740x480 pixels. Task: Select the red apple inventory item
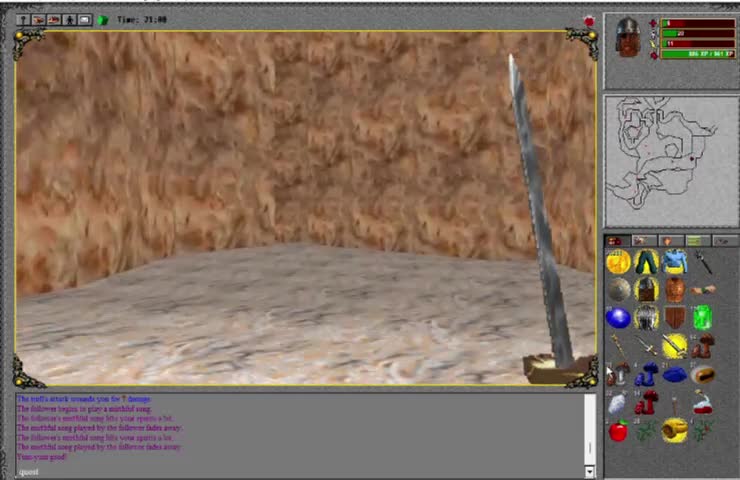[618, 430]
